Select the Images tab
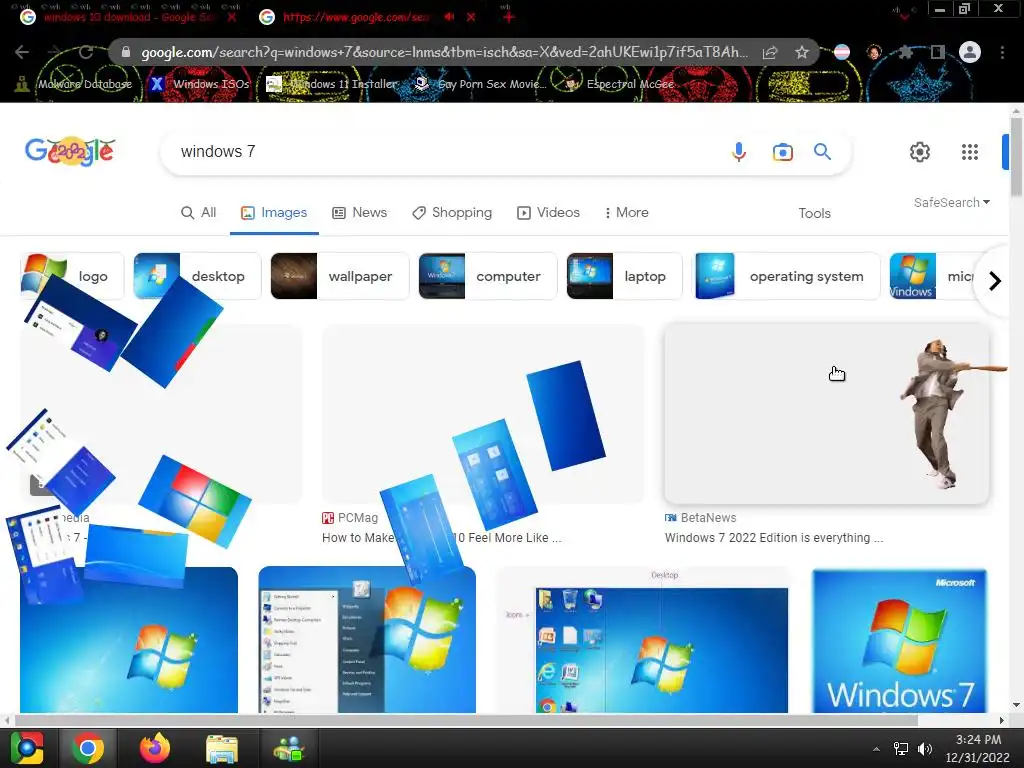 (274, 213)
